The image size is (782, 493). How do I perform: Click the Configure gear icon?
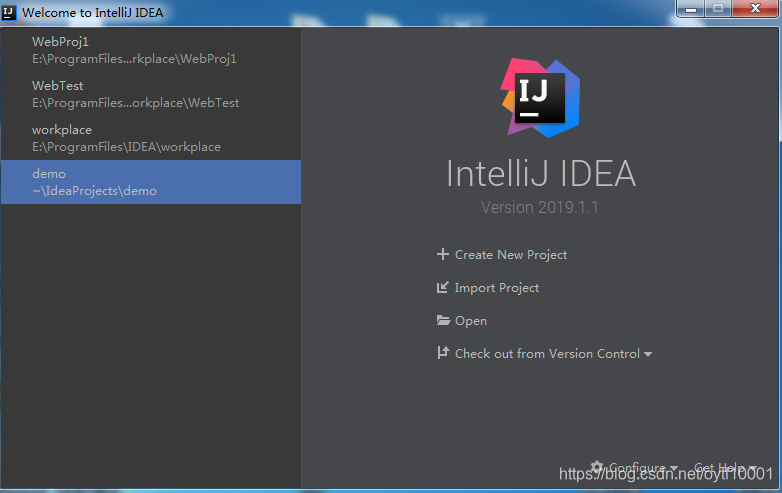pos(597,467)
